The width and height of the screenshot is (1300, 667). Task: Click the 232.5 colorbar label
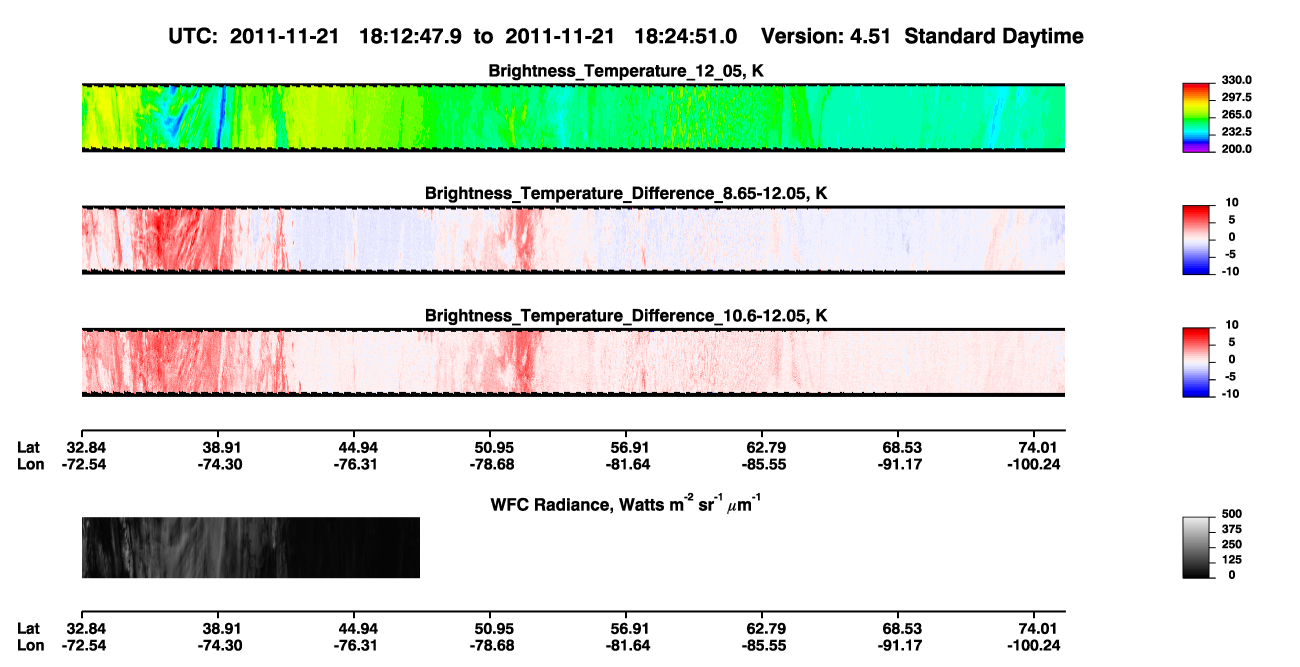tap(1237, 132)
